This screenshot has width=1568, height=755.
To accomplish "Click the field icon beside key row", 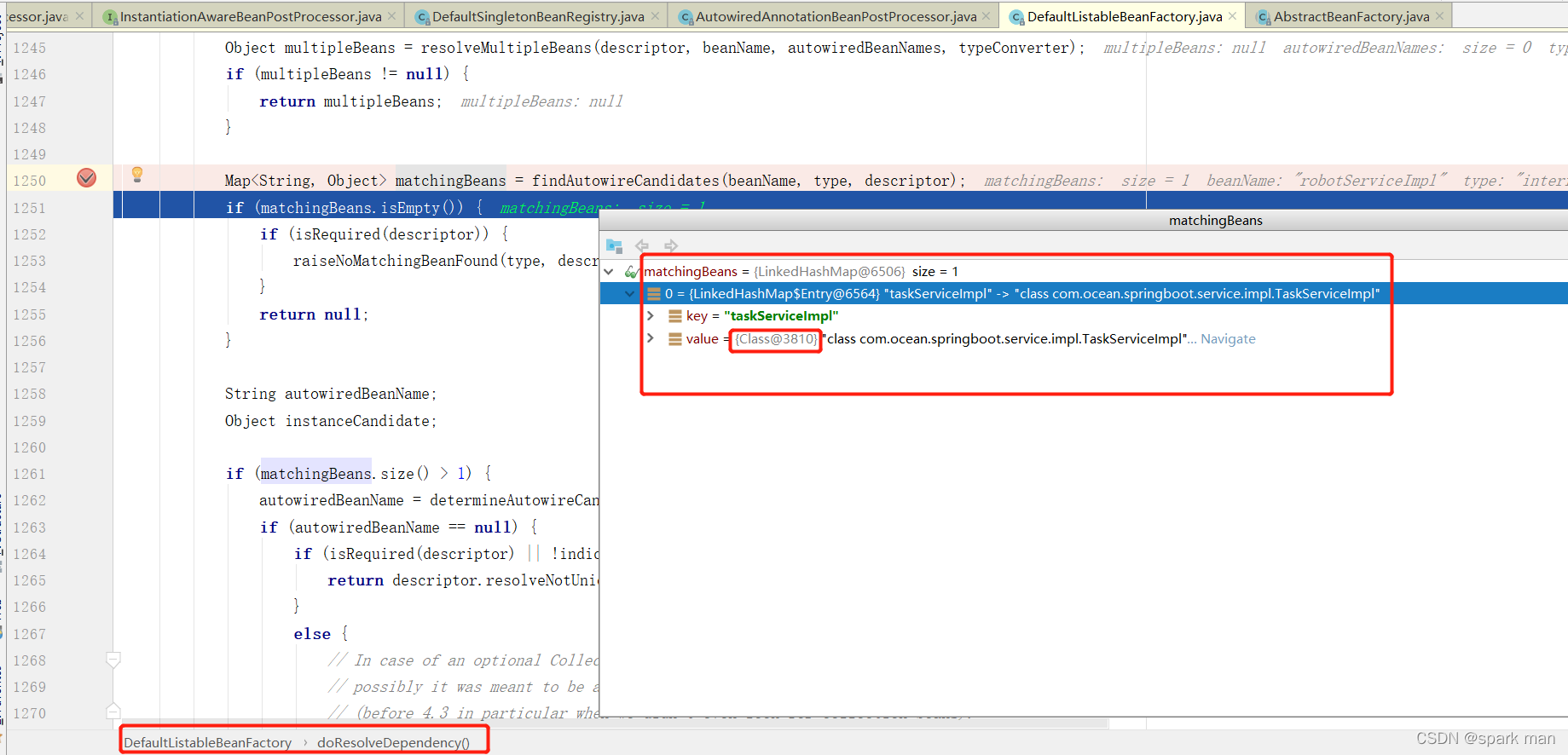I will (x=674, y=316).
